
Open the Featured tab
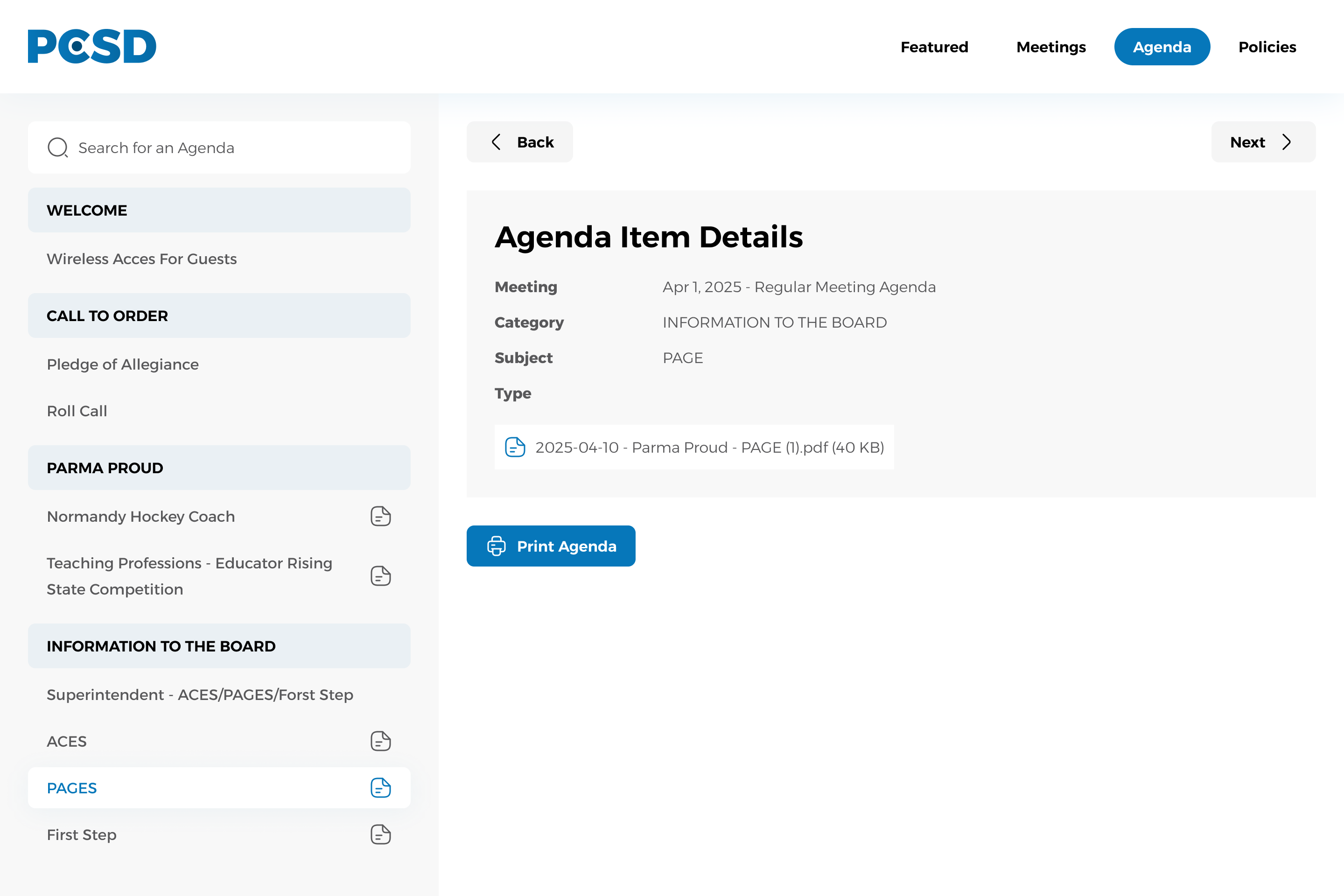point(934,47)
